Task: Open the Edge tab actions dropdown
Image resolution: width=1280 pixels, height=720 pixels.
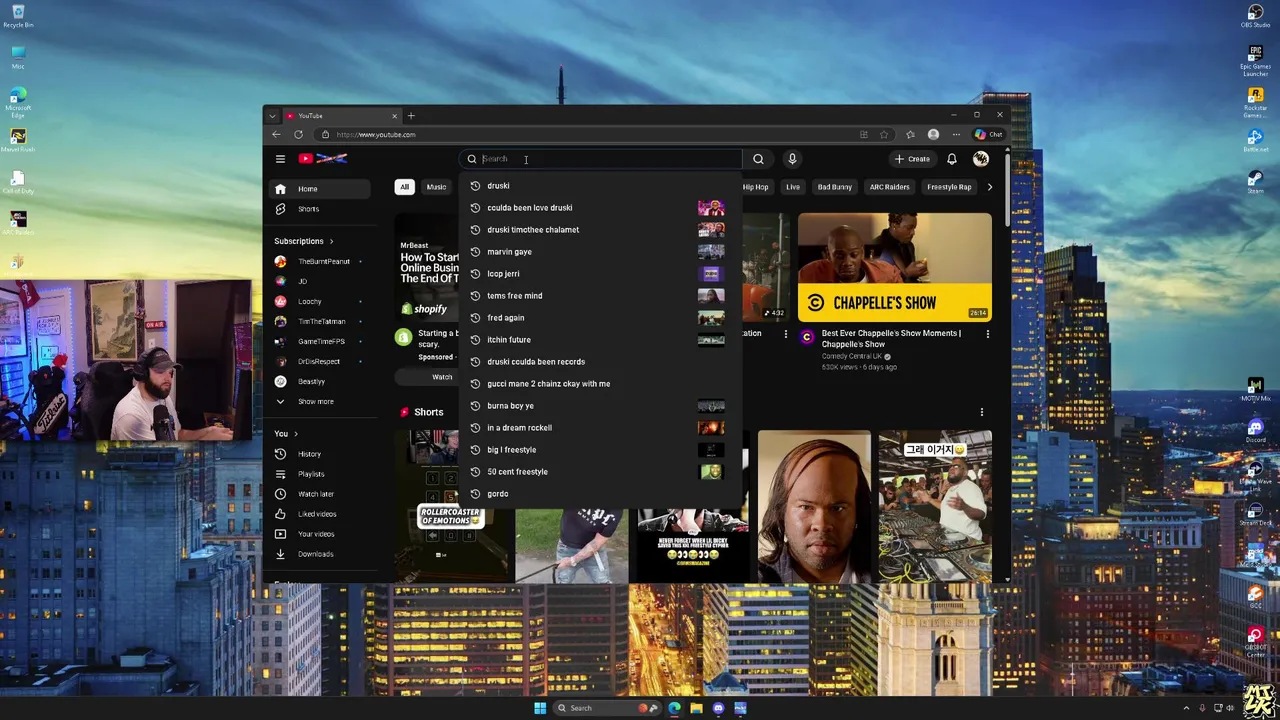Action: click(x=272, y=116)
